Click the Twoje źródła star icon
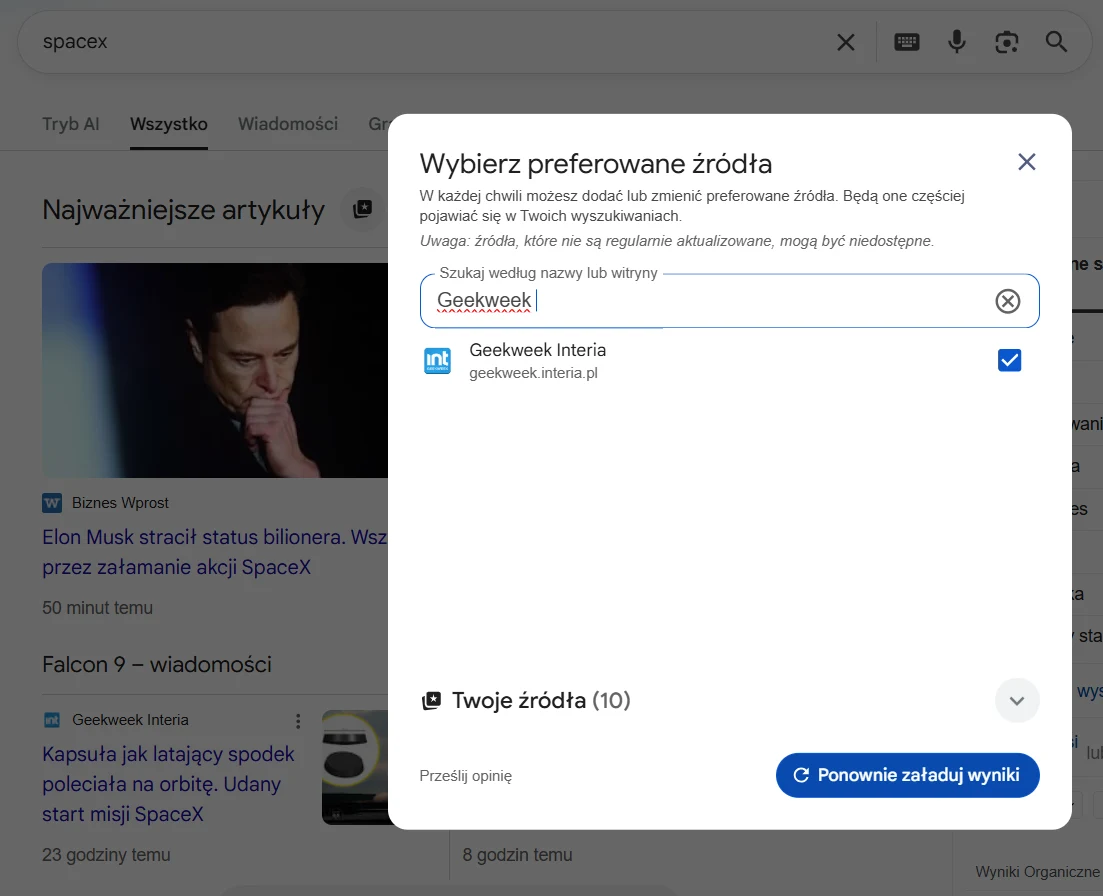Image resolution: width=1103 pixels, height=896 pixels. [431, 700]
